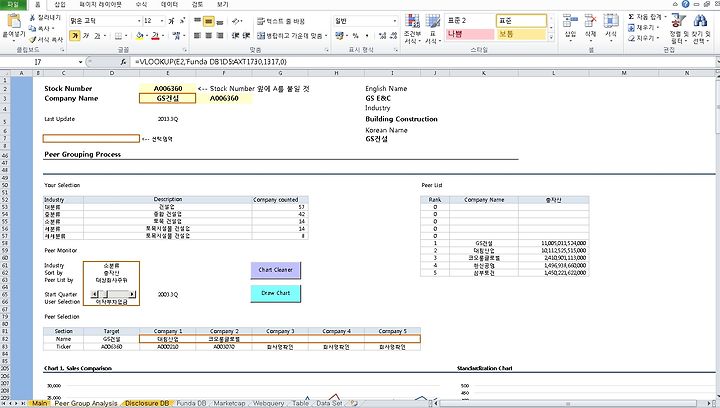Open Excel Help question mark

[x=686, y=4]
